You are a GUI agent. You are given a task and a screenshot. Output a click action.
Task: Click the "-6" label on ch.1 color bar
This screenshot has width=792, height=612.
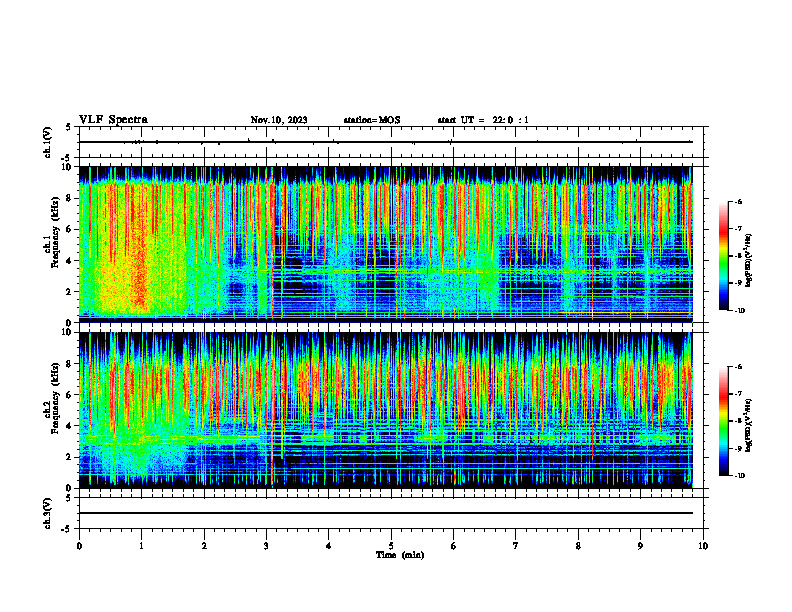point(738,202)
